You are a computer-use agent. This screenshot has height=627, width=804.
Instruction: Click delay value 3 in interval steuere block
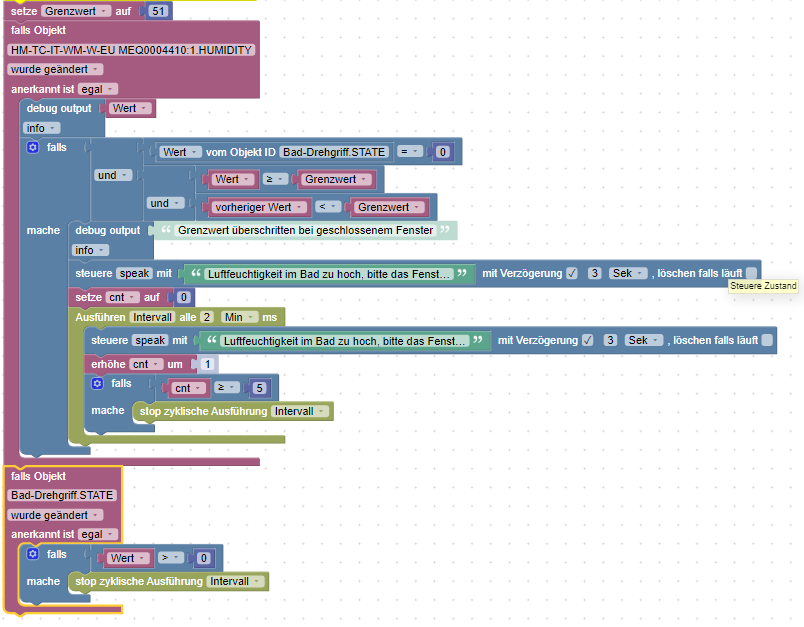coord(610,340)
